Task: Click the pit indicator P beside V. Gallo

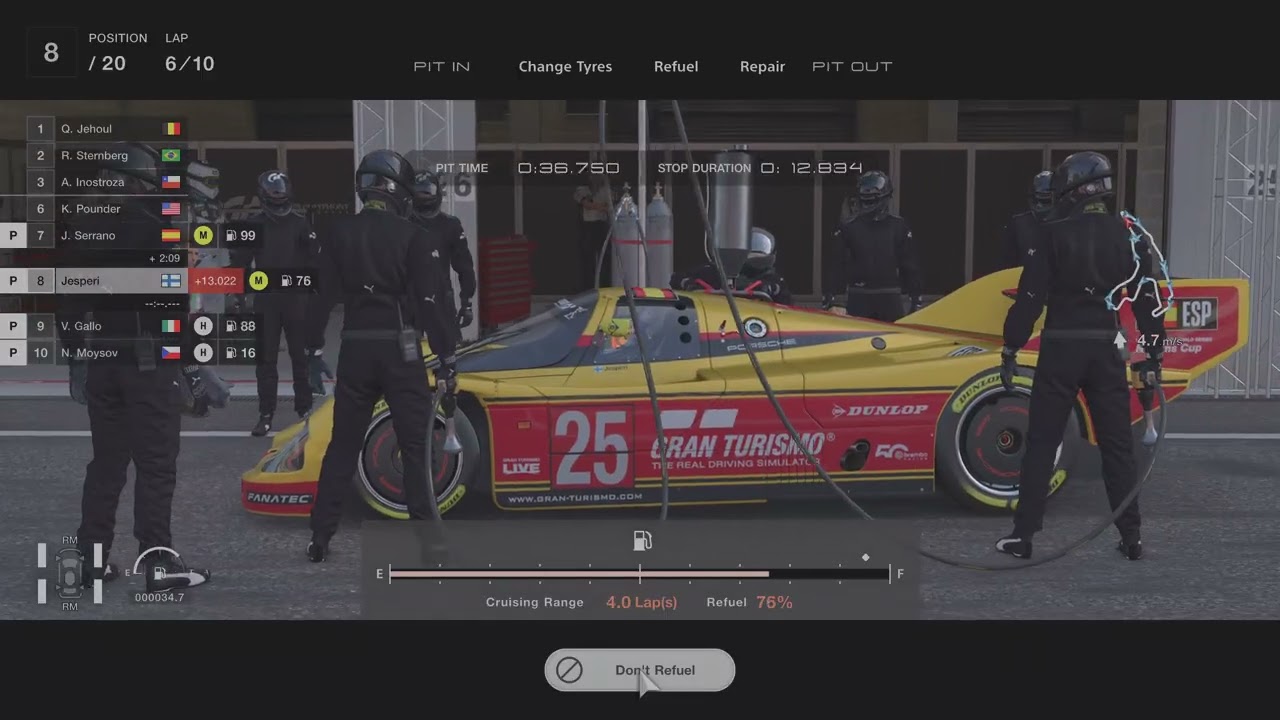Action: coord(13,326)
